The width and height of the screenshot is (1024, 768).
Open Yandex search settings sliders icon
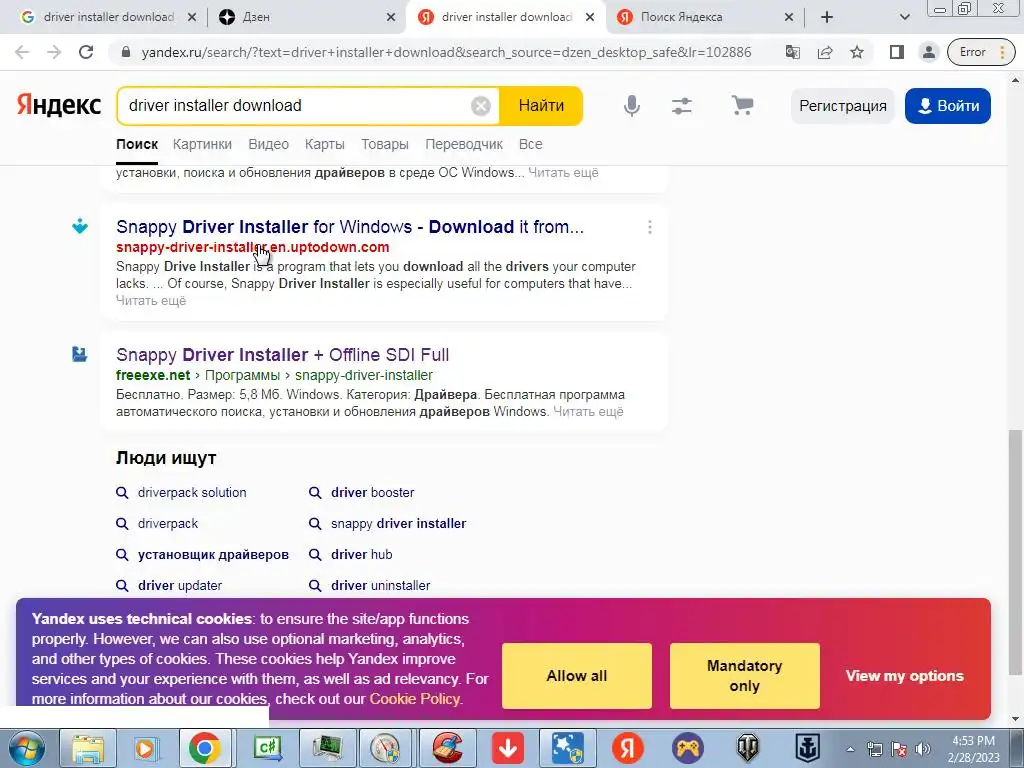click(682, 106)
